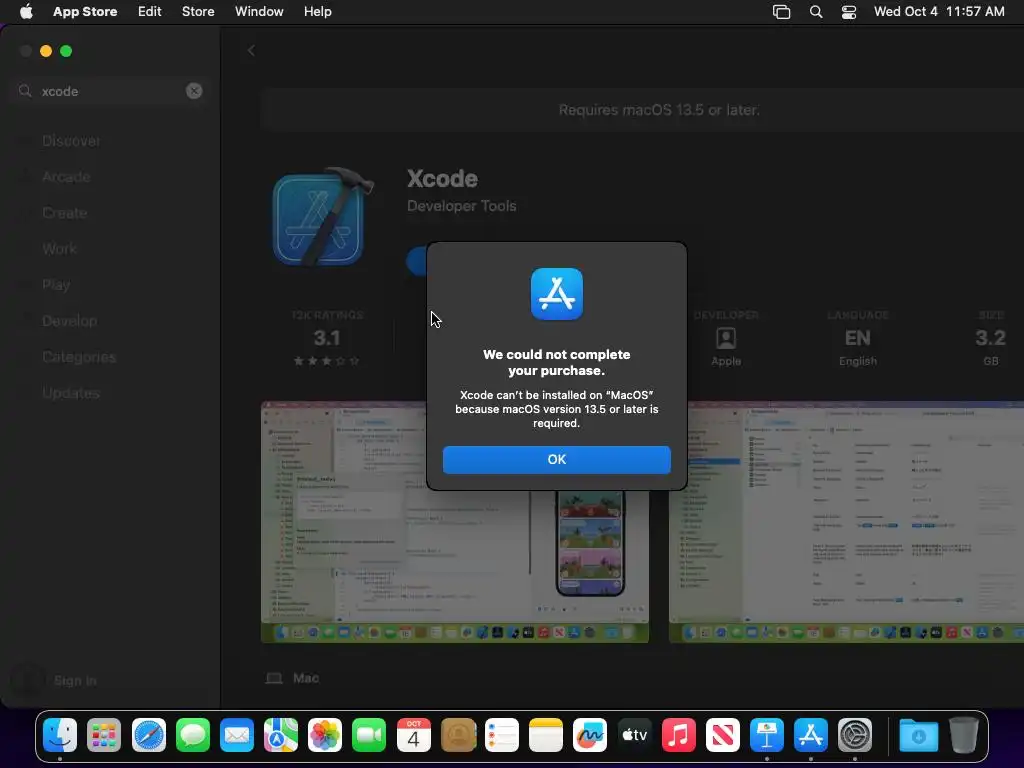This screenshot has width=1024, height=768.
Task: Select Create in the sidebar
Action: click(65, 213)
